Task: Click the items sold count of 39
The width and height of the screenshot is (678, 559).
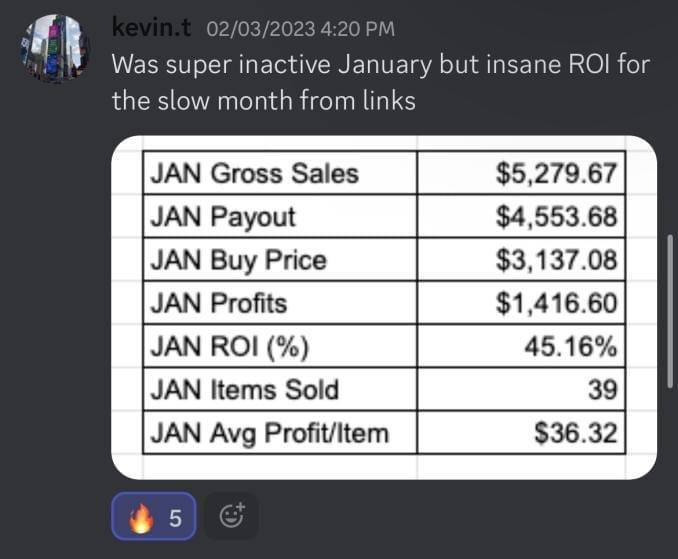Action: click(x=601, y=390)
